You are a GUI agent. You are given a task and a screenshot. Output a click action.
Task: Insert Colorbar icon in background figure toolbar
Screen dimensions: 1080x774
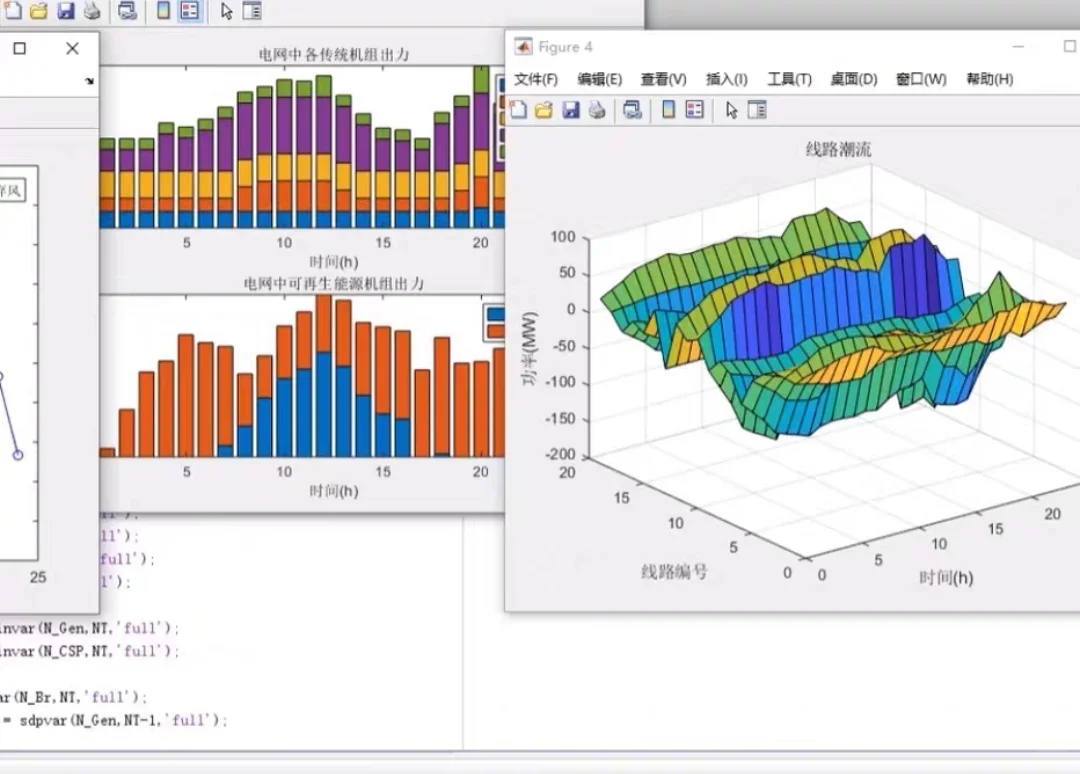coord(163,10)
